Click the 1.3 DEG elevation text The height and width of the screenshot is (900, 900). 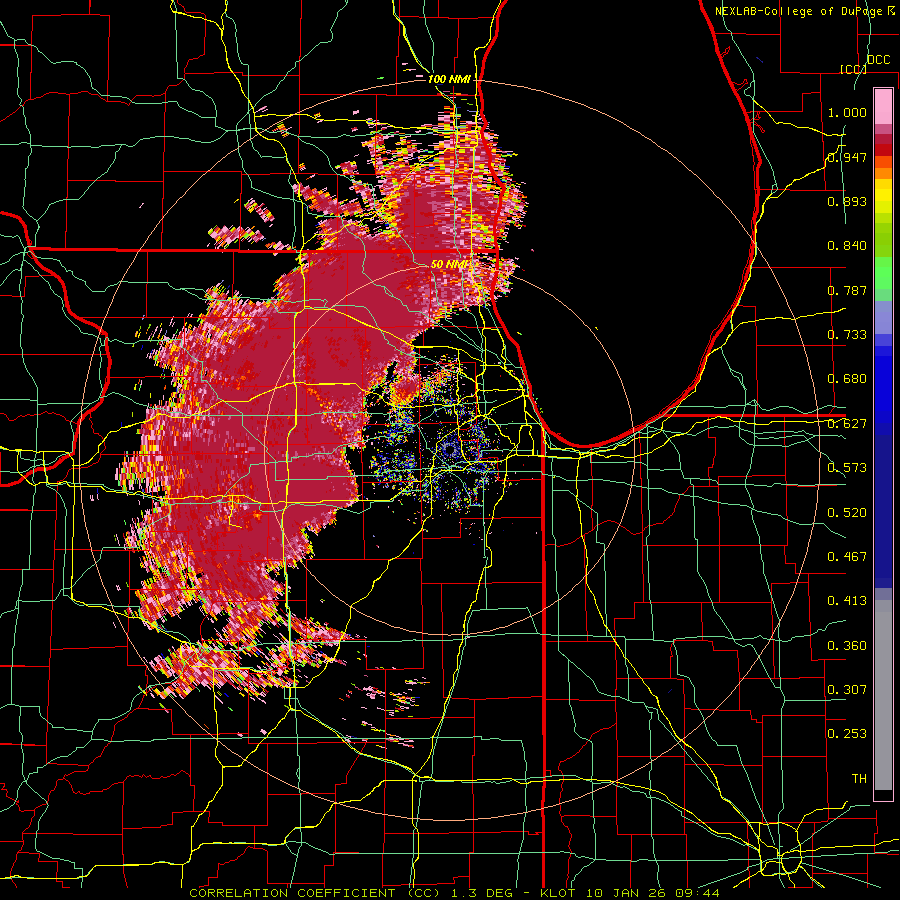(x=481, y=893)
